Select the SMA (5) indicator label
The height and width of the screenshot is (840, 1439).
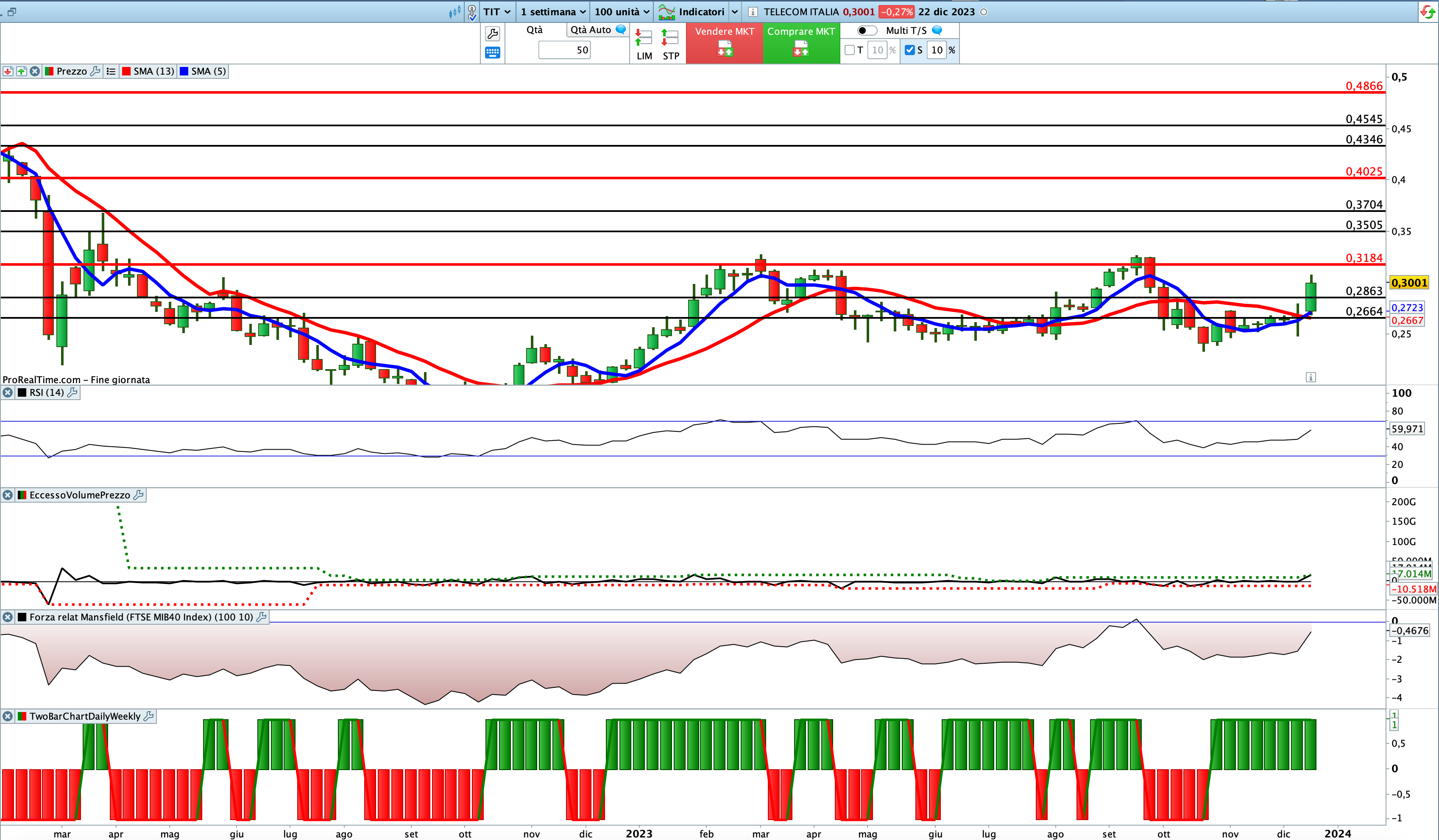(209, 71)
